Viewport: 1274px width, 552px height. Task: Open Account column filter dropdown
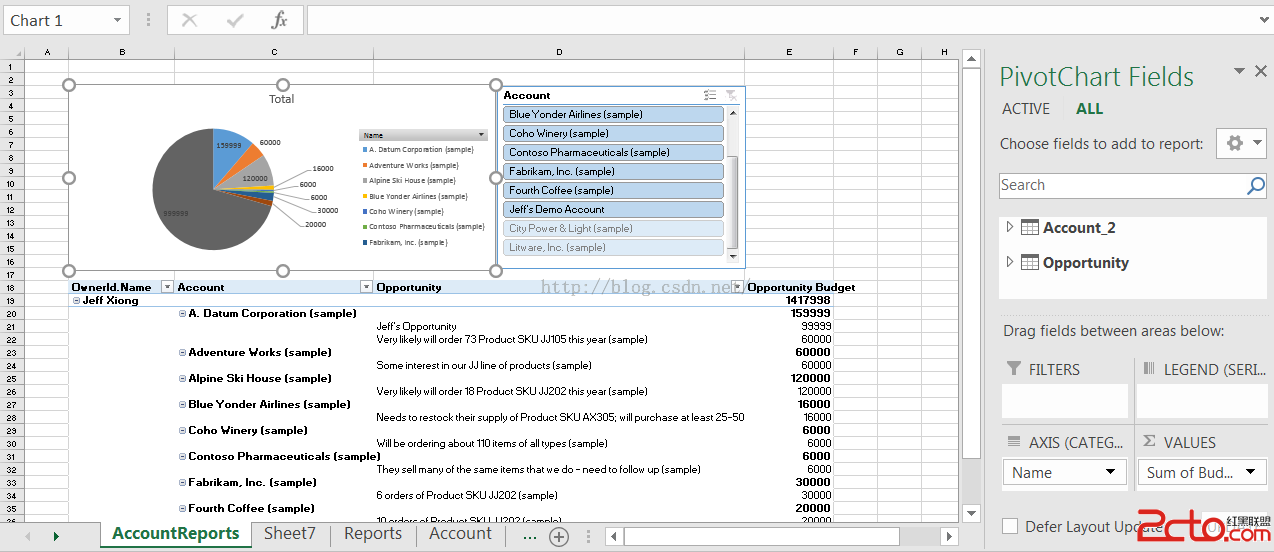tap(365, 287)
